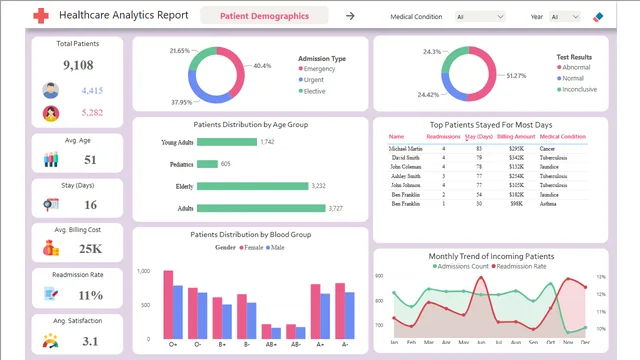Image resolution: width=640 pixels, height=360 pixels.
Task: Click the Monthly Trend of Incoming Patients title
Action: click(x=491, y=256)
